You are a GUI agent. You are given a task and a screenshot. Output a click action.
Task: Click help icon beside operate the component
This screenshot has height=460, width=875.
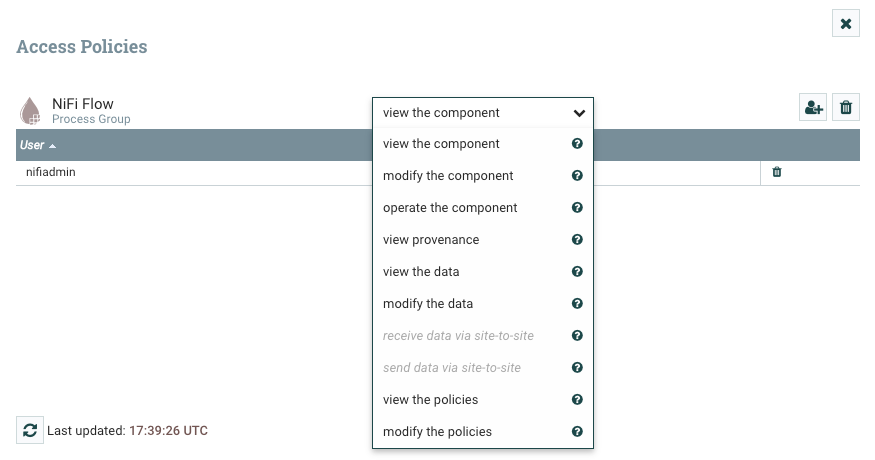point(577,208)
